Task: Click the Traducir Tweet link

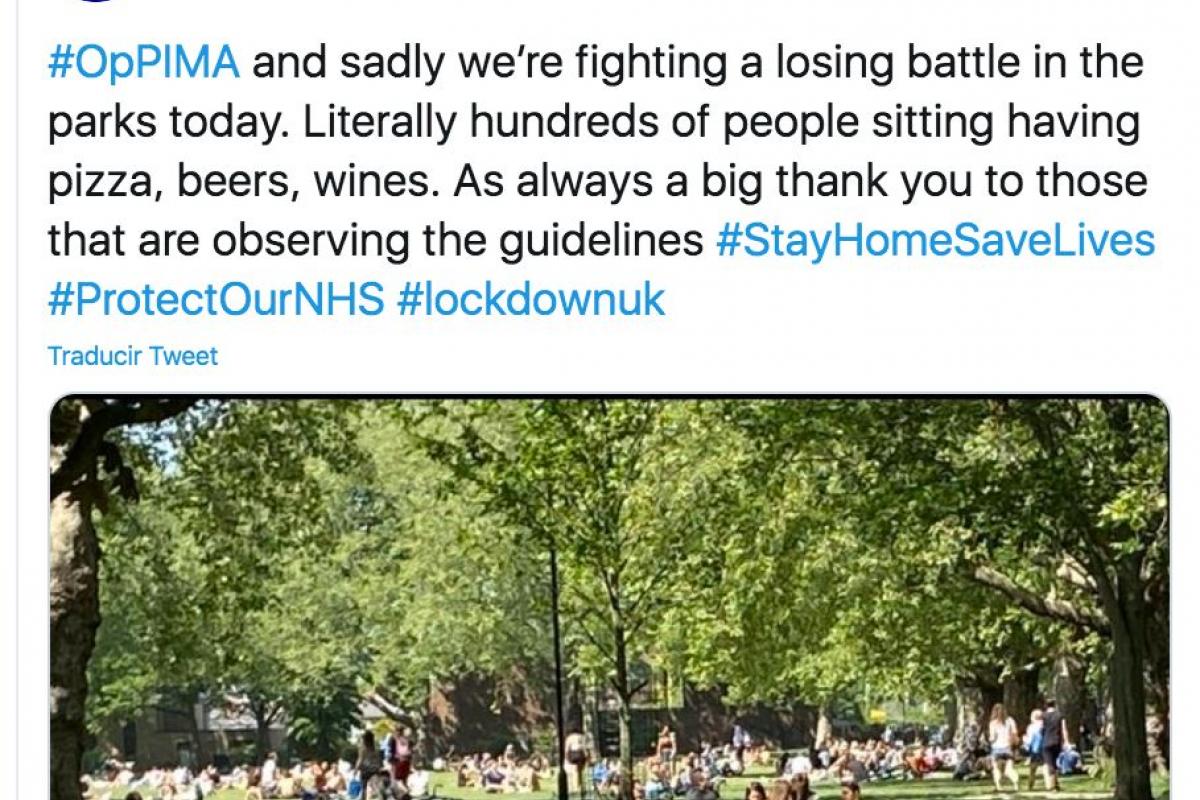Action: pyautogui.click(x=133, y=356)
